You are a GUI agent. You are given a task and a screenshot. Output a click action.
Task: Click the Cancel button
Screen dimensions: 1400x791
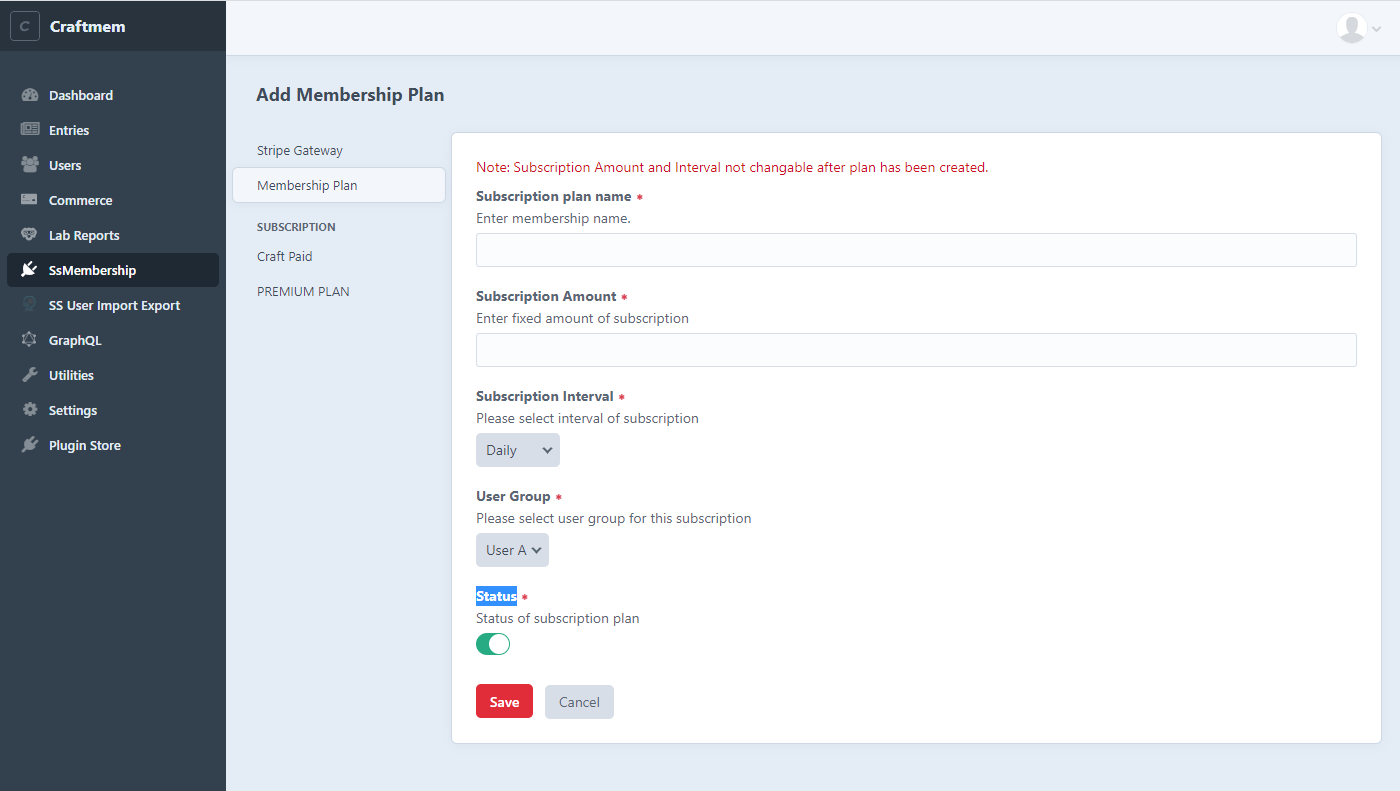(579, 702)
